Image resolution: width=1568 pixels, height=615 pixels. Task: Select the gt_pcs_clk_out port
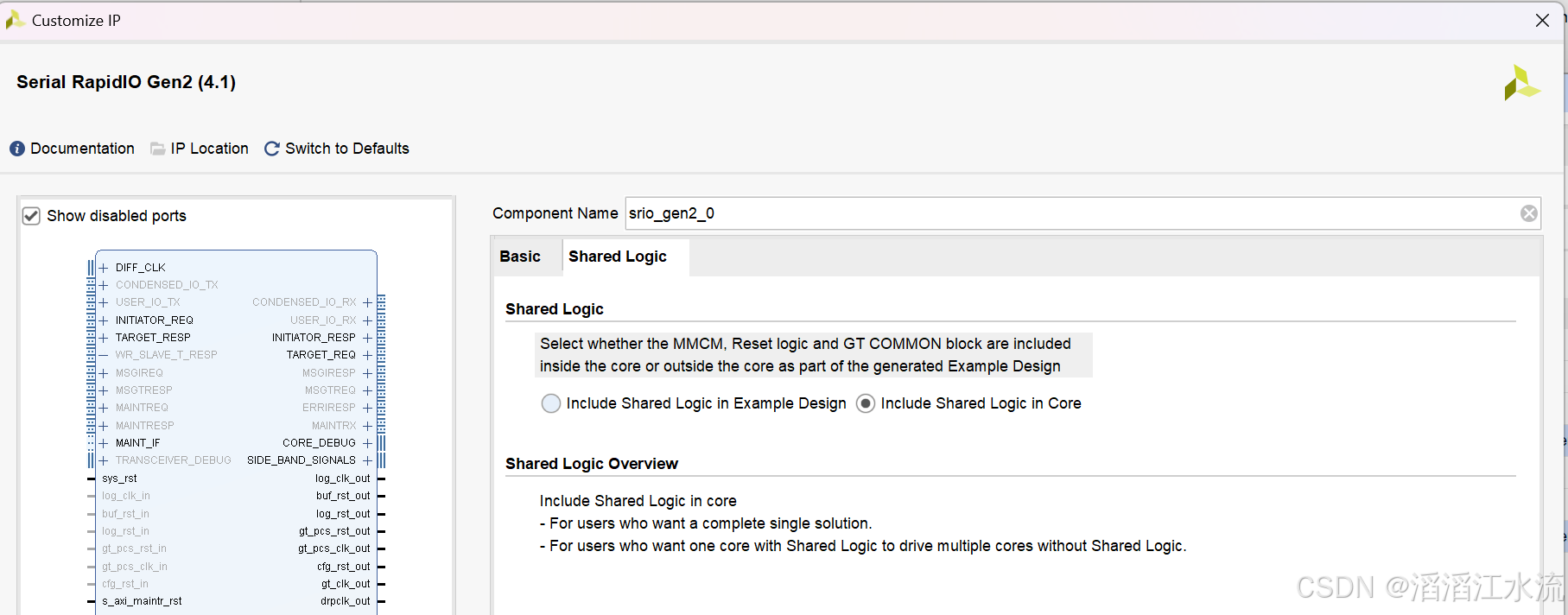pyautogui.click(x=334, y=548)
